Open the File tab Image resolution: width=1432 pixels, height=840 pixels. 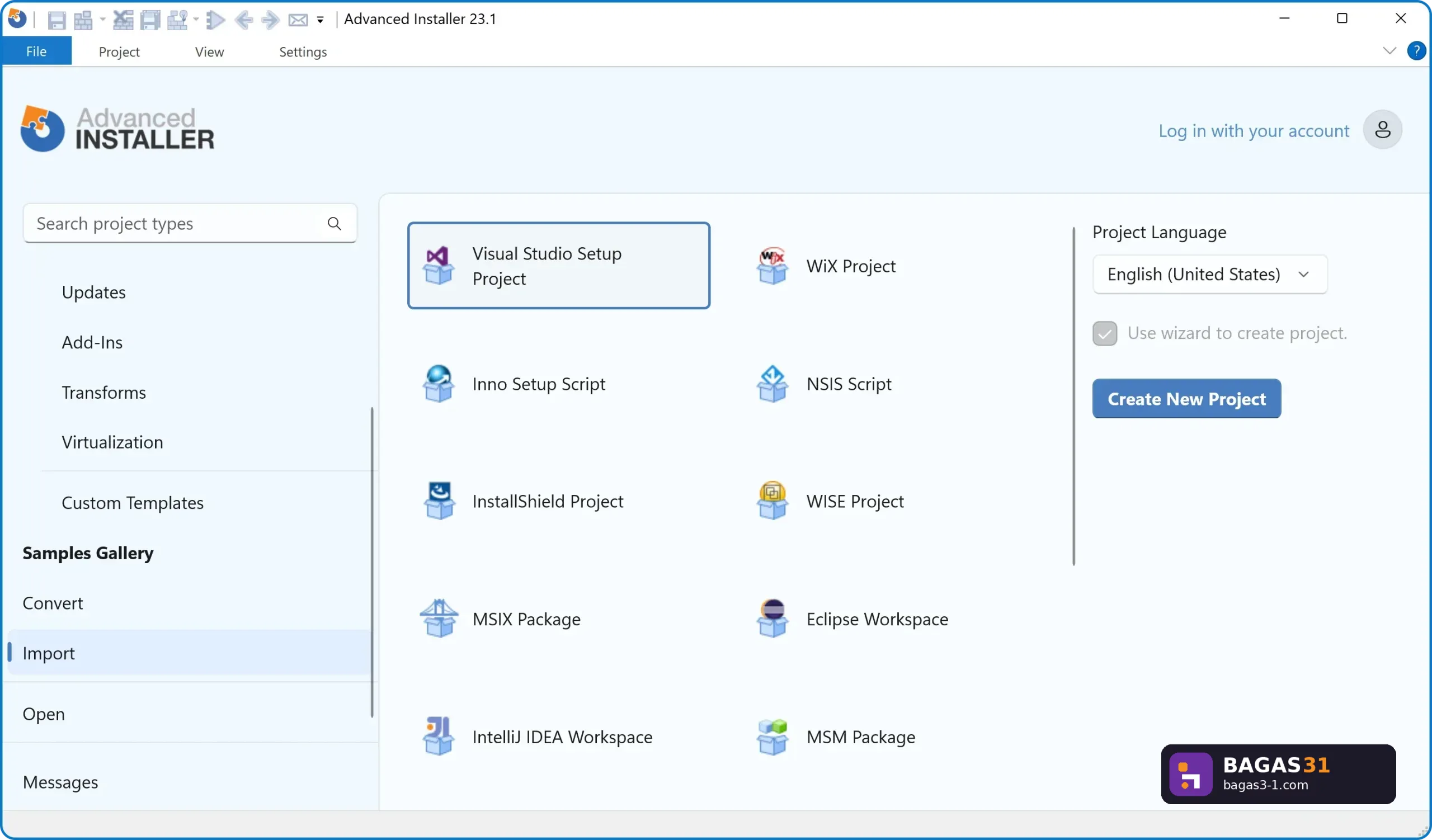[x=36, y=51]
